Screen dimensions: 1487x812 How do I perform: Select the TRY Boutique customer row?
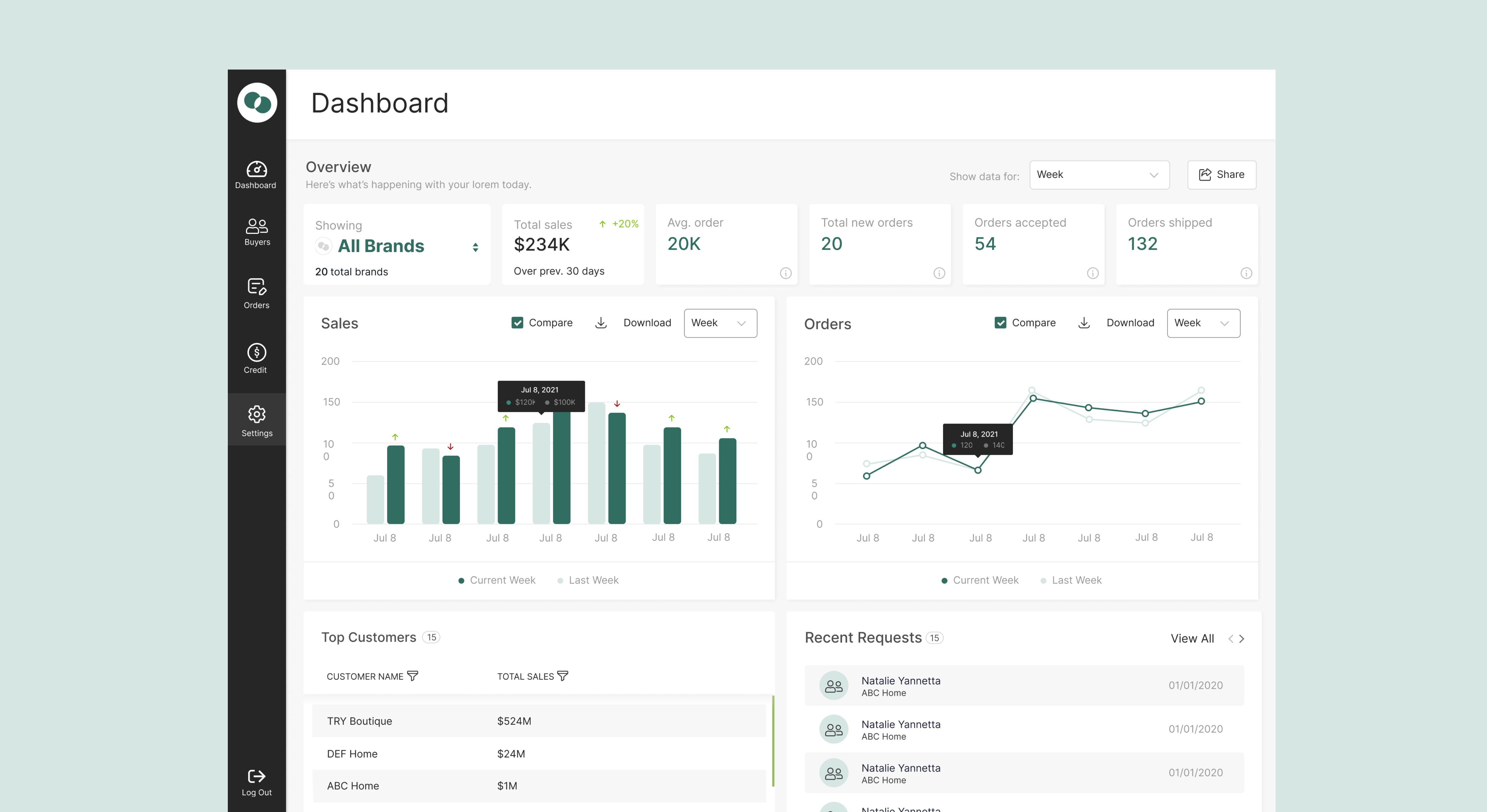point(539,721)
